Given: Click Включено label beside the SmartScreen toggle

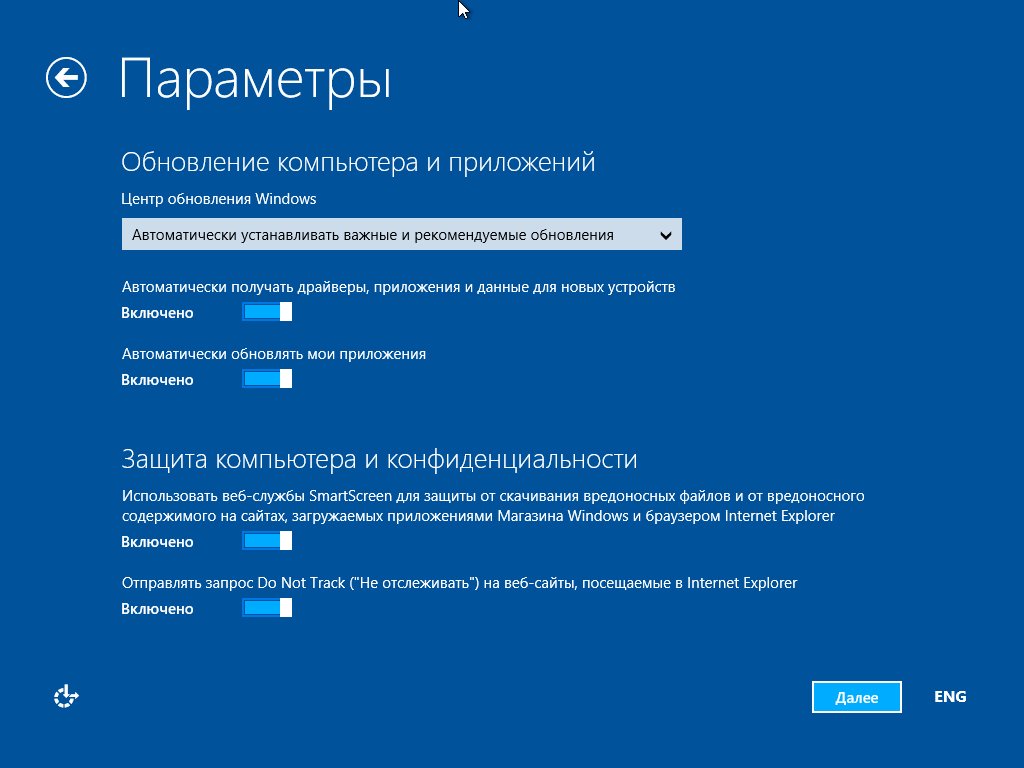Looking at the screenshot, I should 157,542.
